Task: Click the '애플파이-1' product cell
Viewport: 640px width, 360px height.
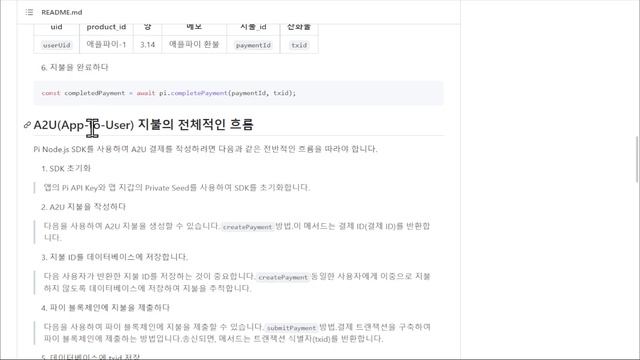Action: click(x=106, y=44)
